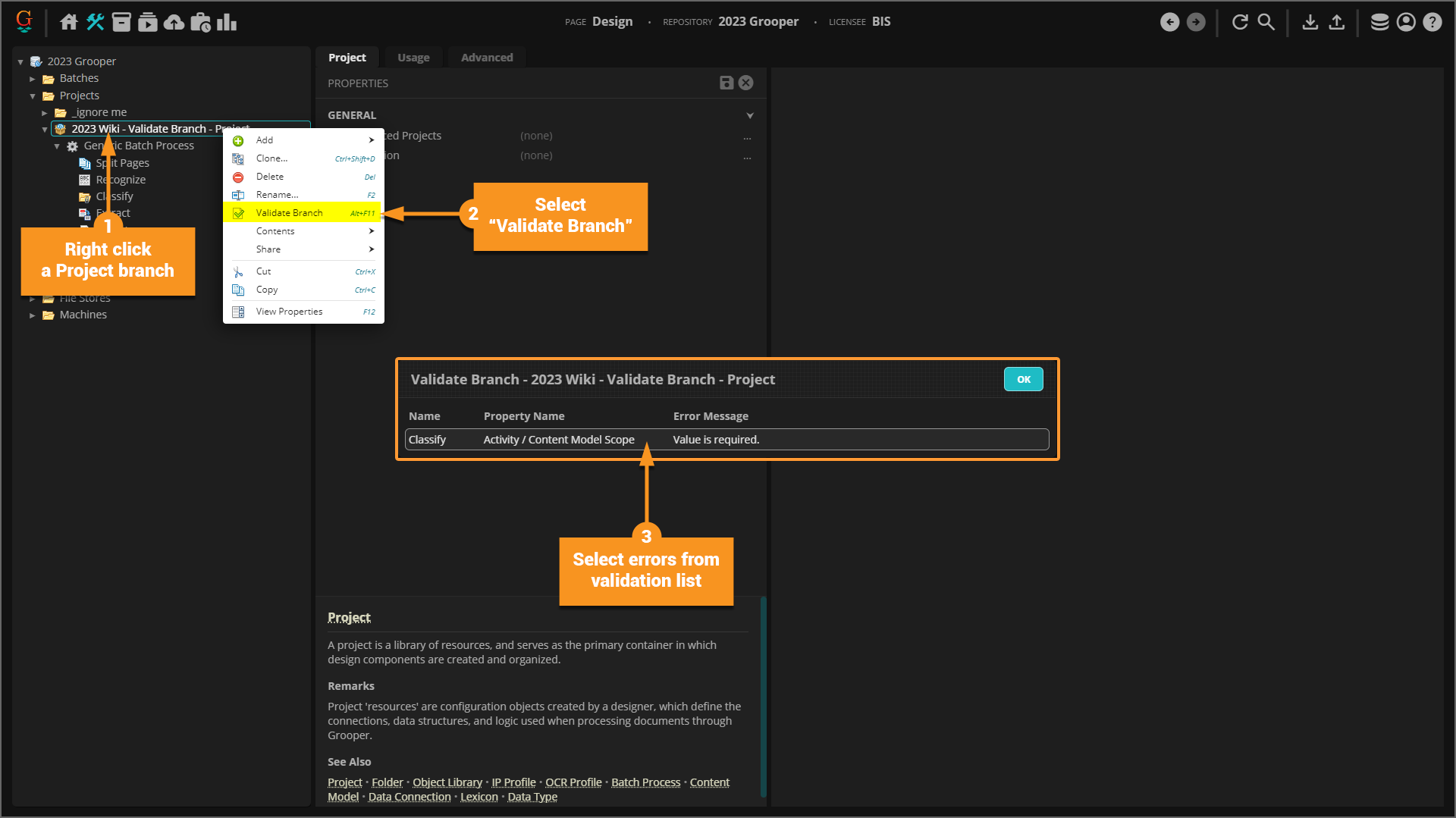Refresh the node tree
The height and width of the screenshot is (818, 1456).
pos(1240,22)
